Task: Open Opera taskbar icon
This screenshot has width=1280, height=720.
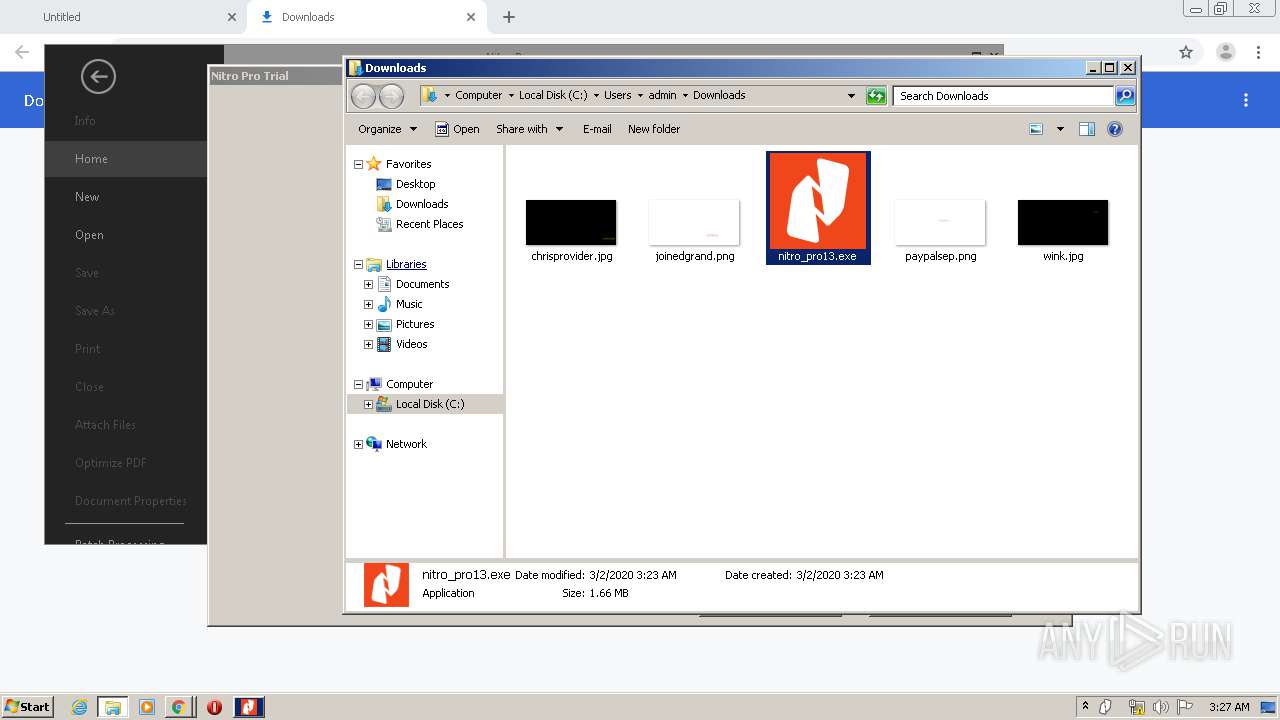Action: point(214,707)
